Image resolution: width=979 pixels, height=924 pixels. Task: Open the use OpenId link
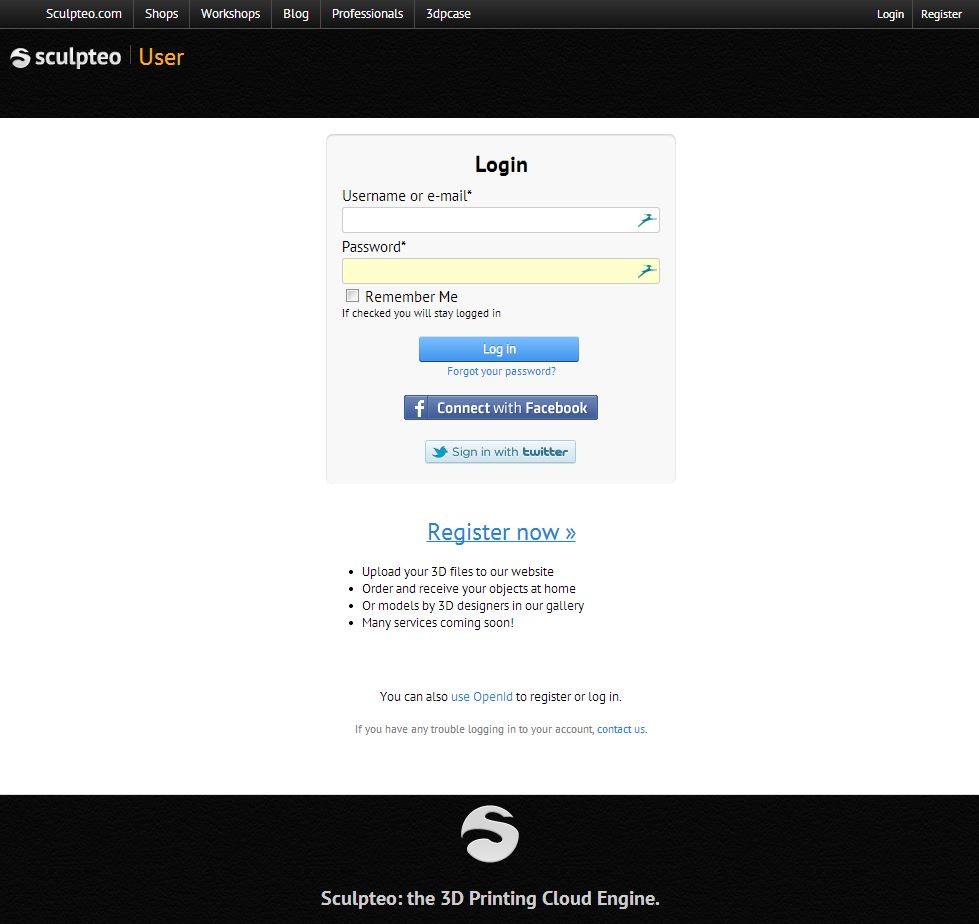[481, 697]
